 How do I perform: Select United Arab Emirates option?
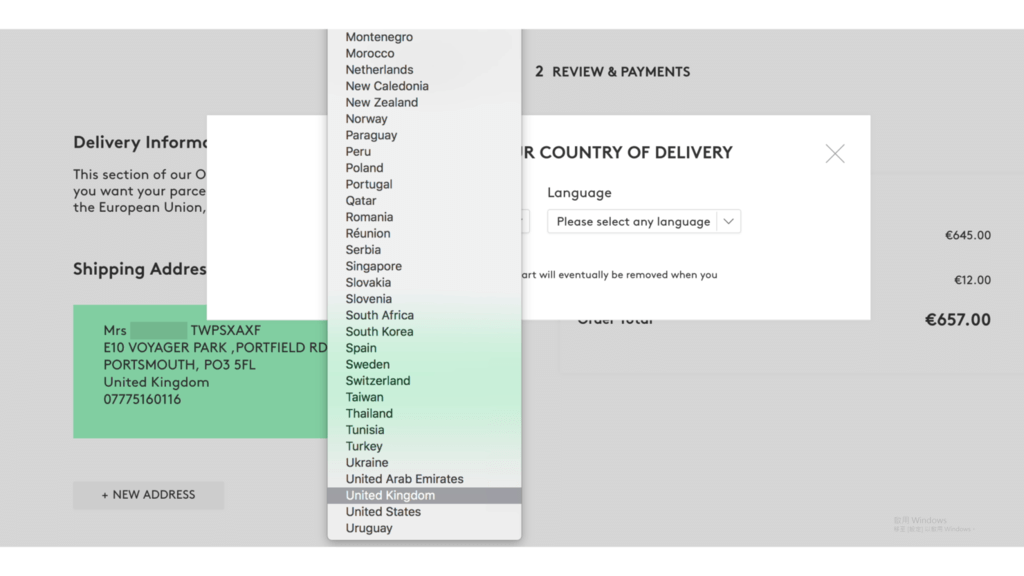424,479
